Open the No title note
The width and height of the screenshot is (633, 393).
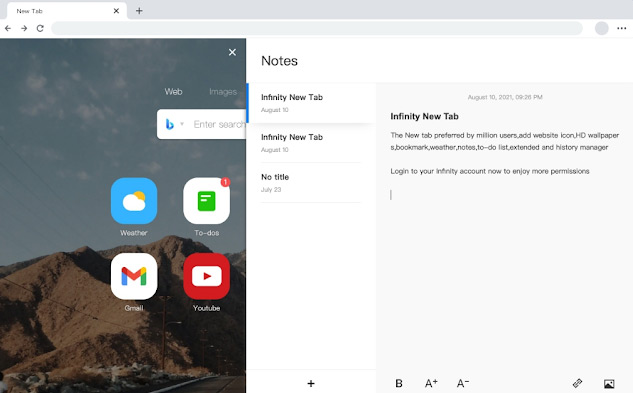click(311, 183)
